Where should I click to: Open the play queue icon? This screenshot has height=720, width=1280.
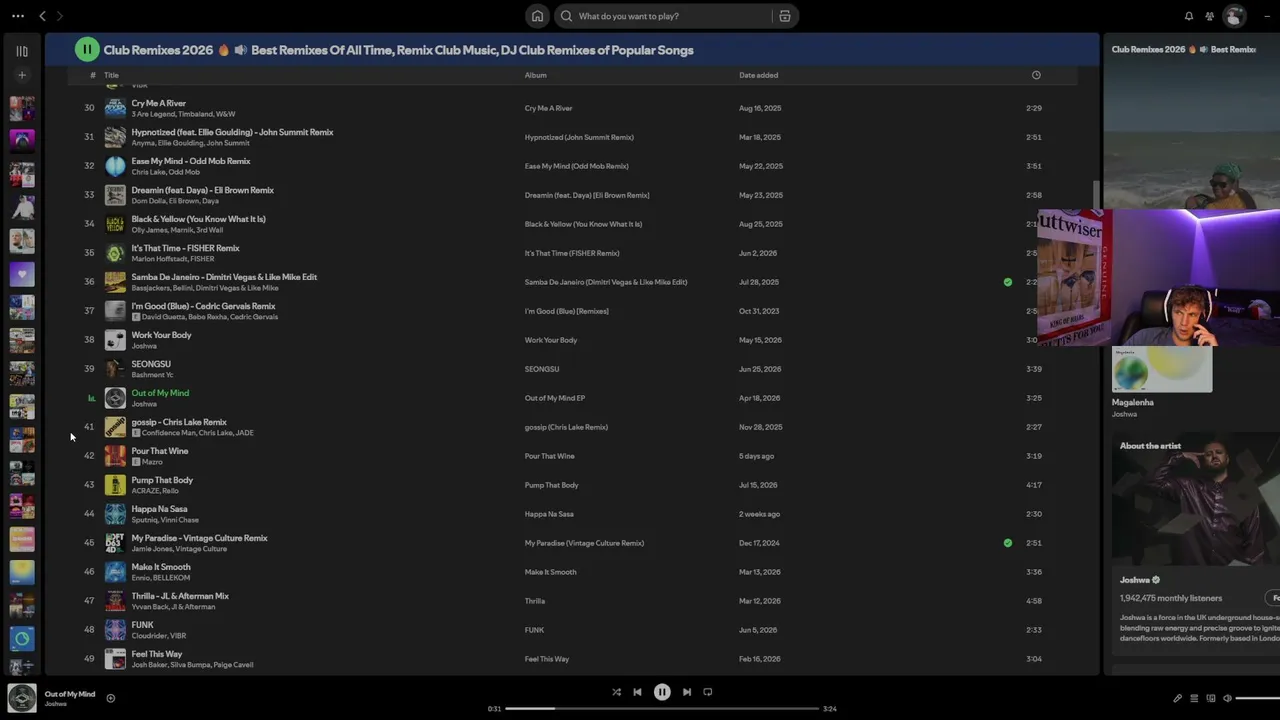tap(1194, 698)
